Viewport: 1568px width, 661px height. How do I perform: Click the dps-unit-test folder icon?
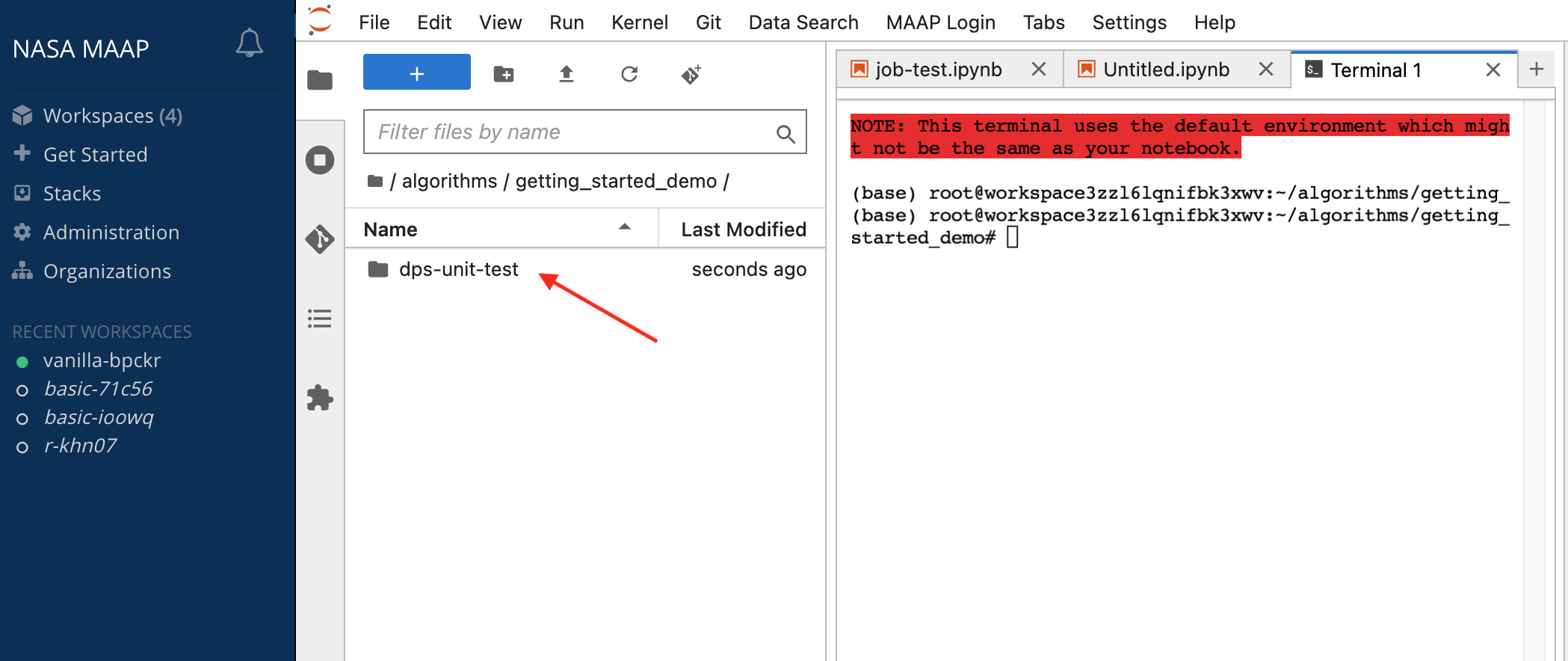[378, 269]
